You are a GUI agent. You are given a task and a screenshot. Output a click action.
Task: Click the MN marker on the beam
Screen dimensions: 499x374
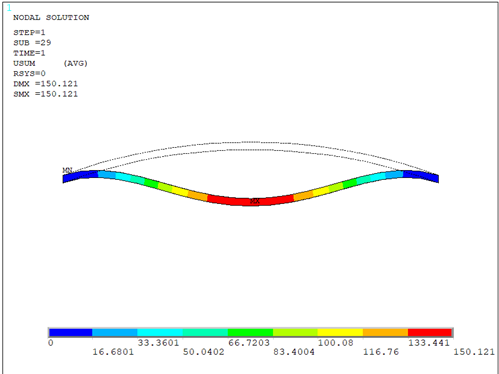click(68, 170)
